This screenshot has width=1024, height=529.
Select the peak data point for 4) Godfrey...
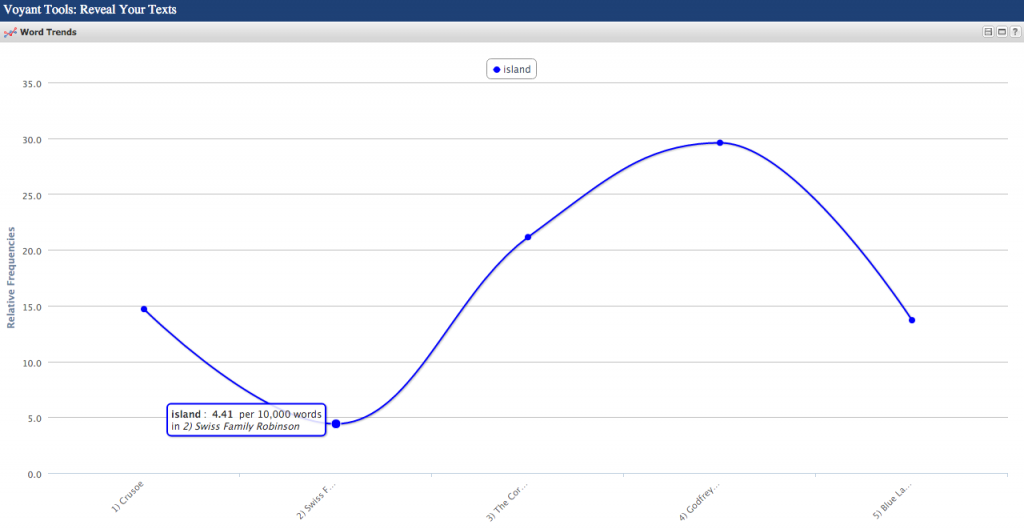coord(720,142)
